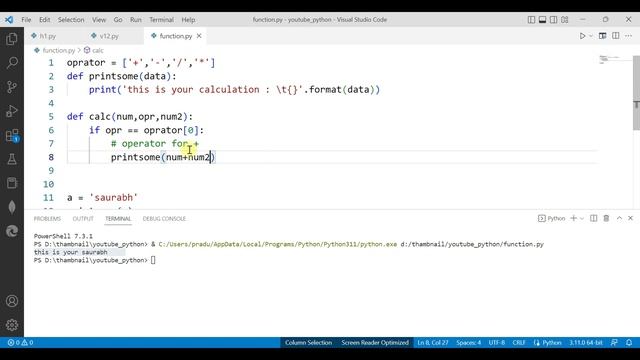Screen dimensions: 640x360
Task: Open the File menu
Action: 26,20
